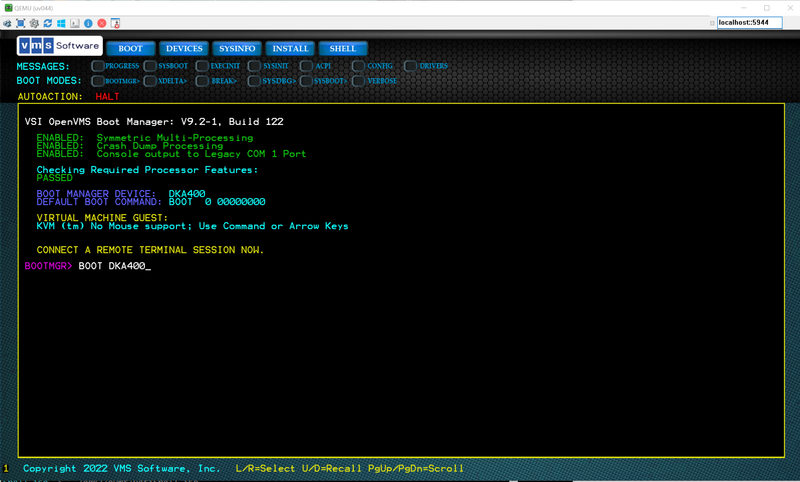Image resolution: width=800 pixels, height=482 pixels.
Task: Click 'L/R=Select U/D=Recall PgUp/PgDn=Scroll' hint
Action: (x=349, y=468)
